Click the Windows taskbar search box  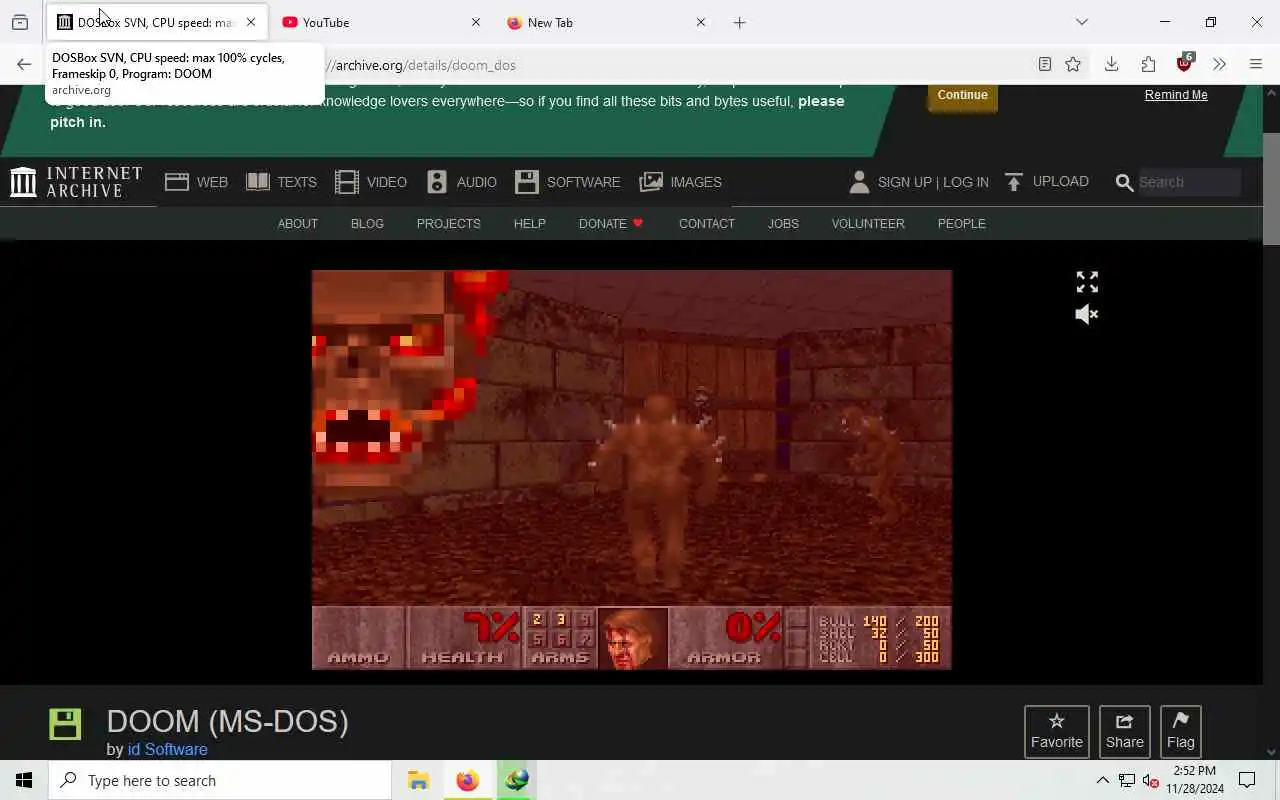[x=220, y=780]
